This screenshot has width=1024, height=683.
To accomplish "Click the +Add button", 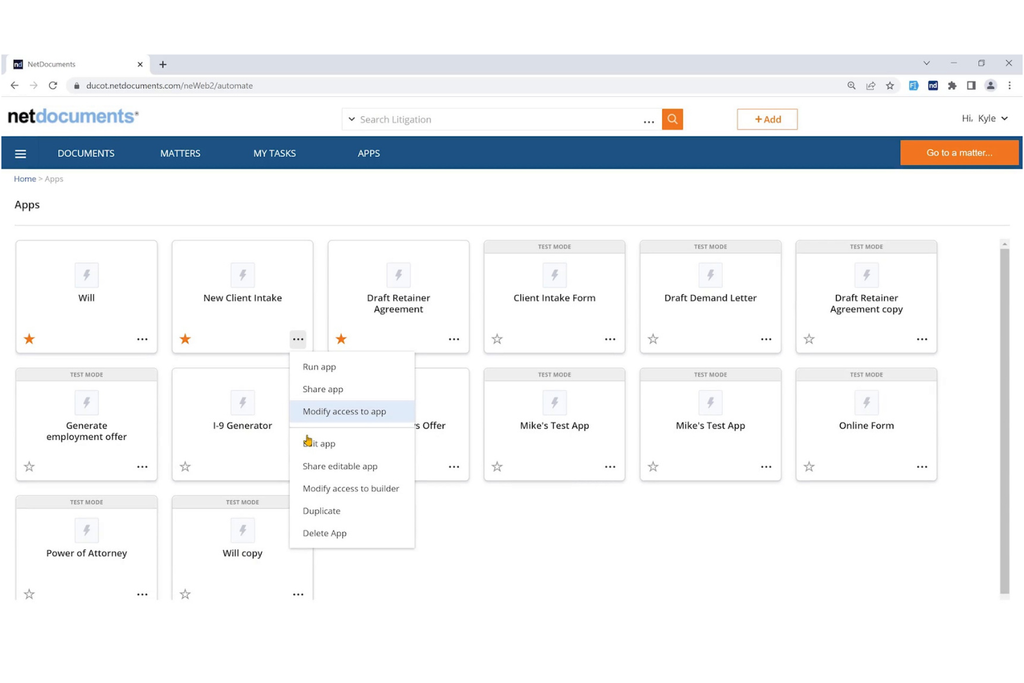I will click(767, 119).
